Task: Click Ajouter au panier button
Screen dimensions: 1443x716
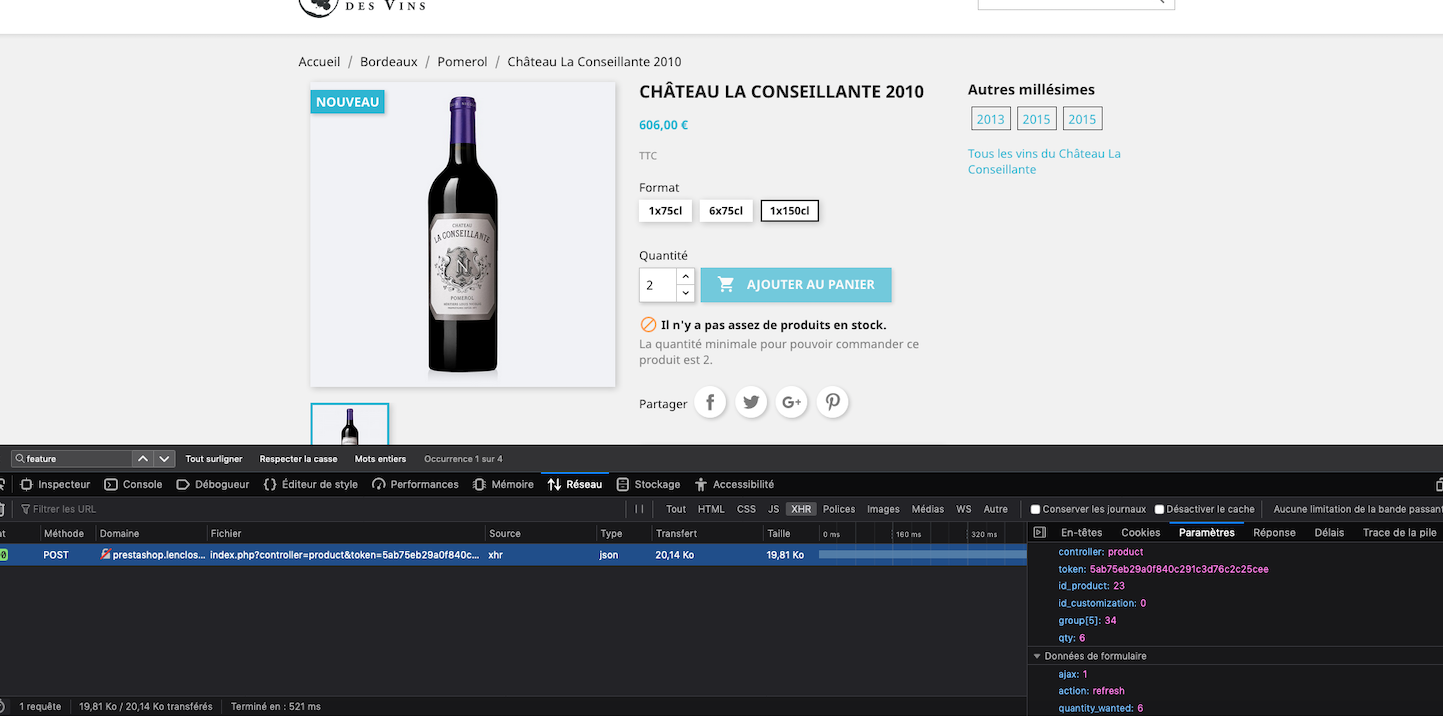Action: coord(796,285)
